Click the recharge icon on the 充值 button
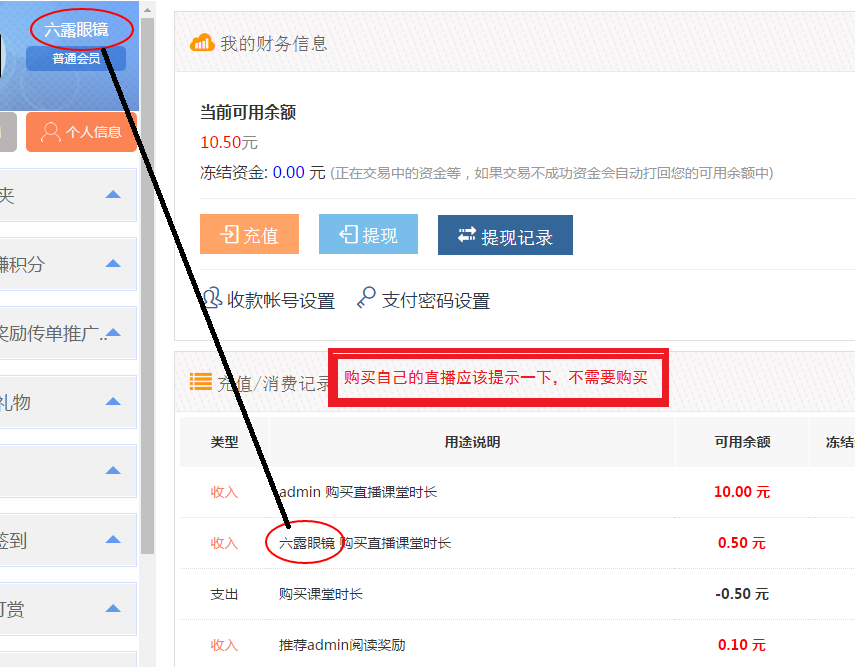This screenshot has height=667, width=855. [x=229, y=235]
